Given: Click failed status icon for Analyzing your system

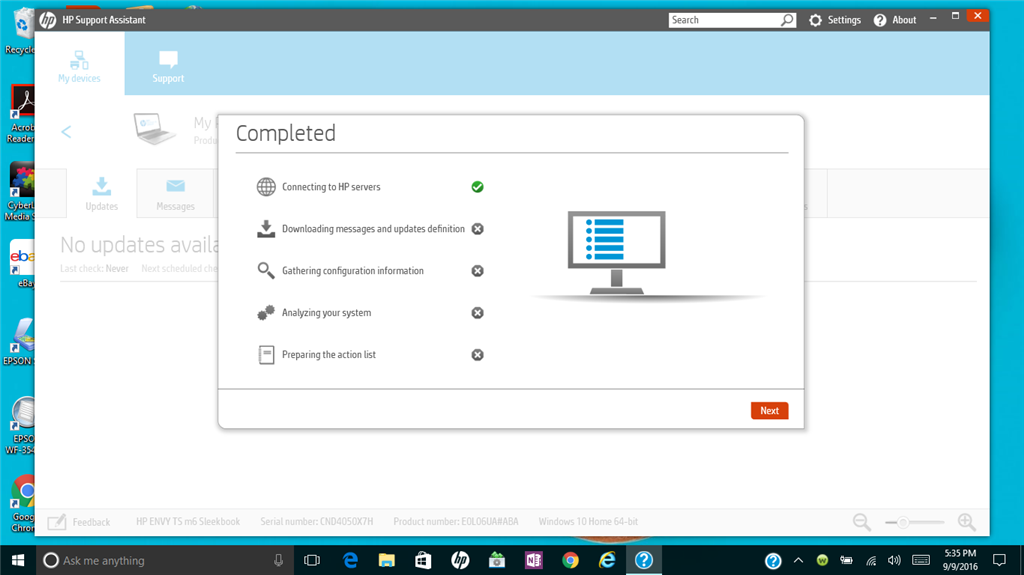Looking at the screenshot, I should (477, 313).
